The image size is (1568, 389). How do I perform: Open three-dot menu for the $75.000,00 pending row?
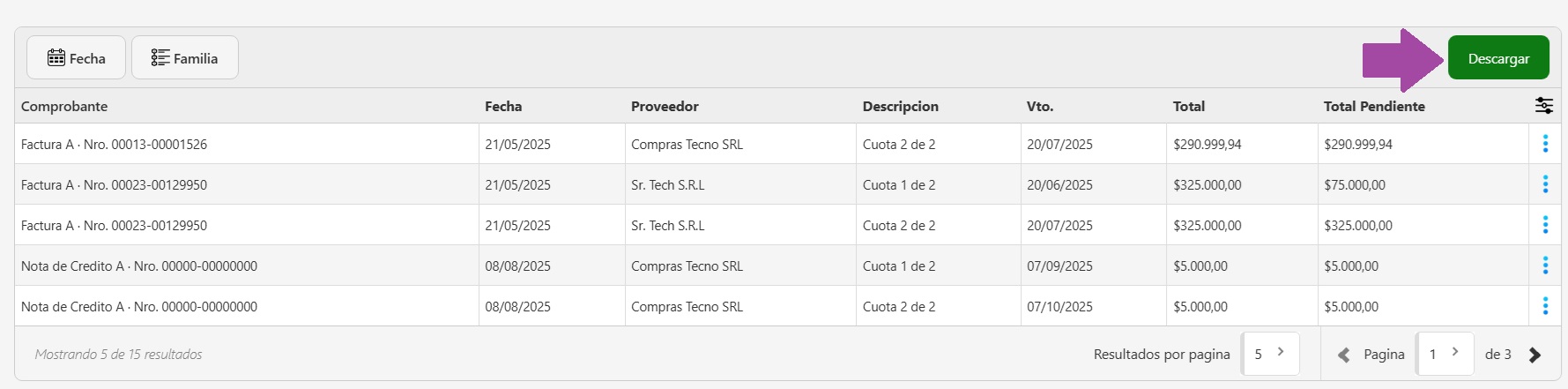[x=1544, y=184]
